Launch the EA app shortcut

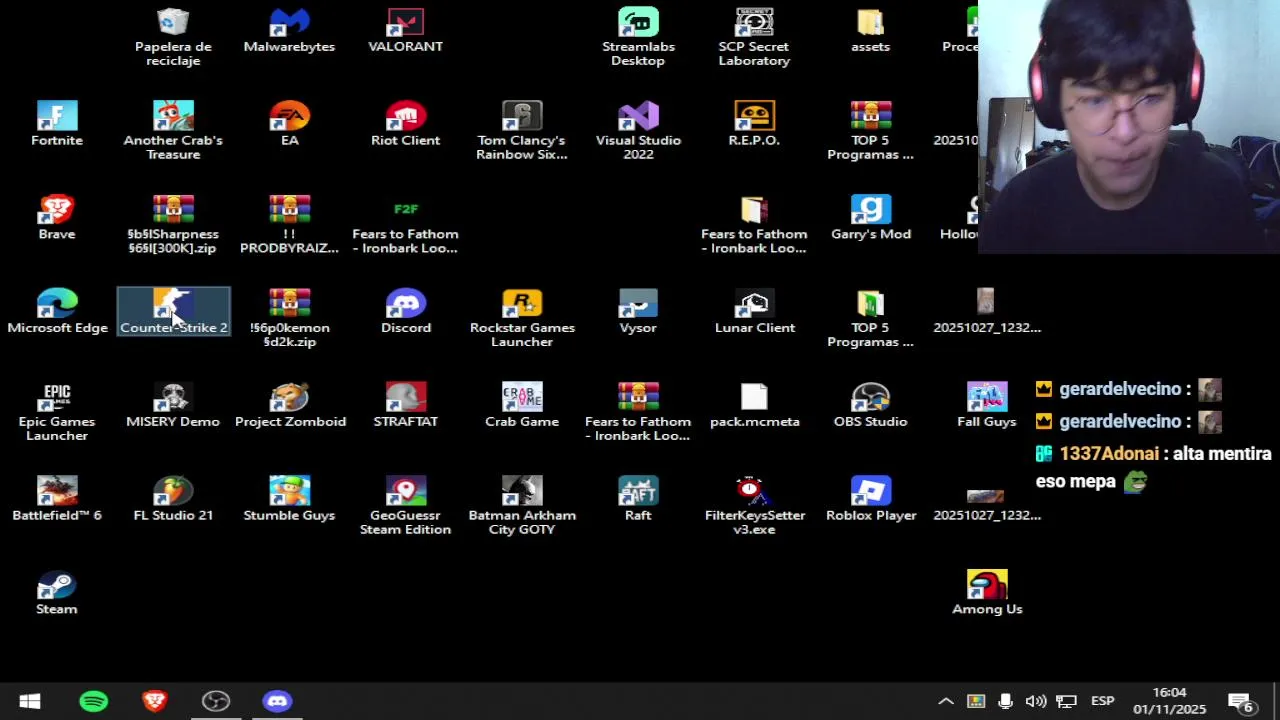pos(289,124)
